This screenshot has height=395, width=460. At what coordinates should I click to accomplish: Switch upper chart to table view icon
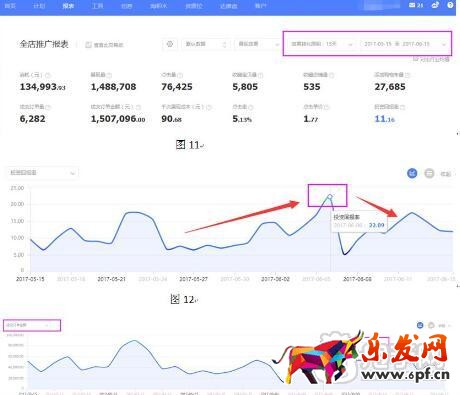429,173
